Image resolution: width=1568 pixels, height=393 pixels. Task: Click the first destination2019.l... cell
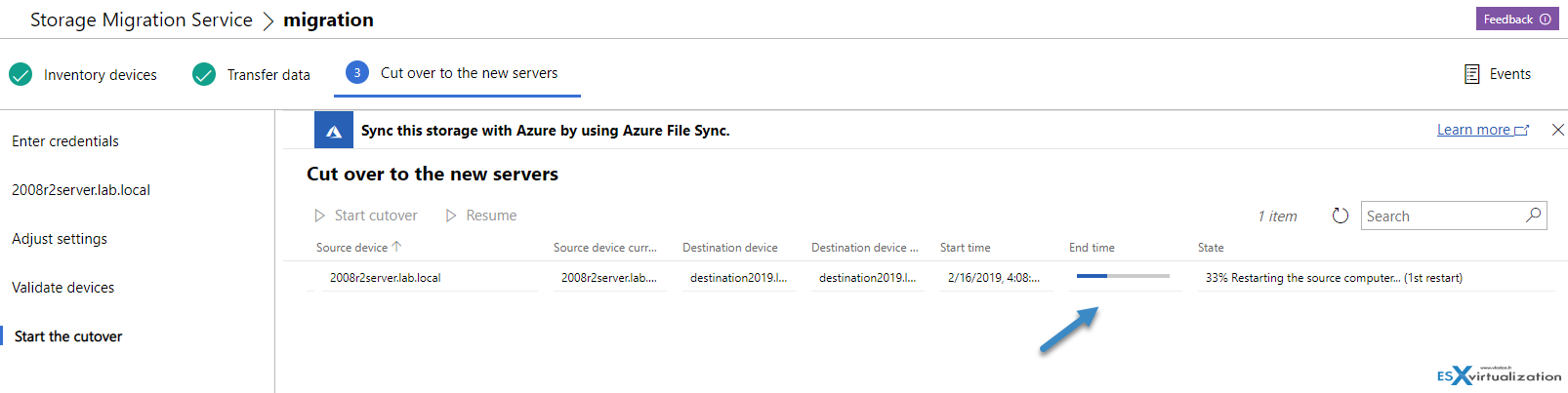pyautogui.click(x=738, y=278)
